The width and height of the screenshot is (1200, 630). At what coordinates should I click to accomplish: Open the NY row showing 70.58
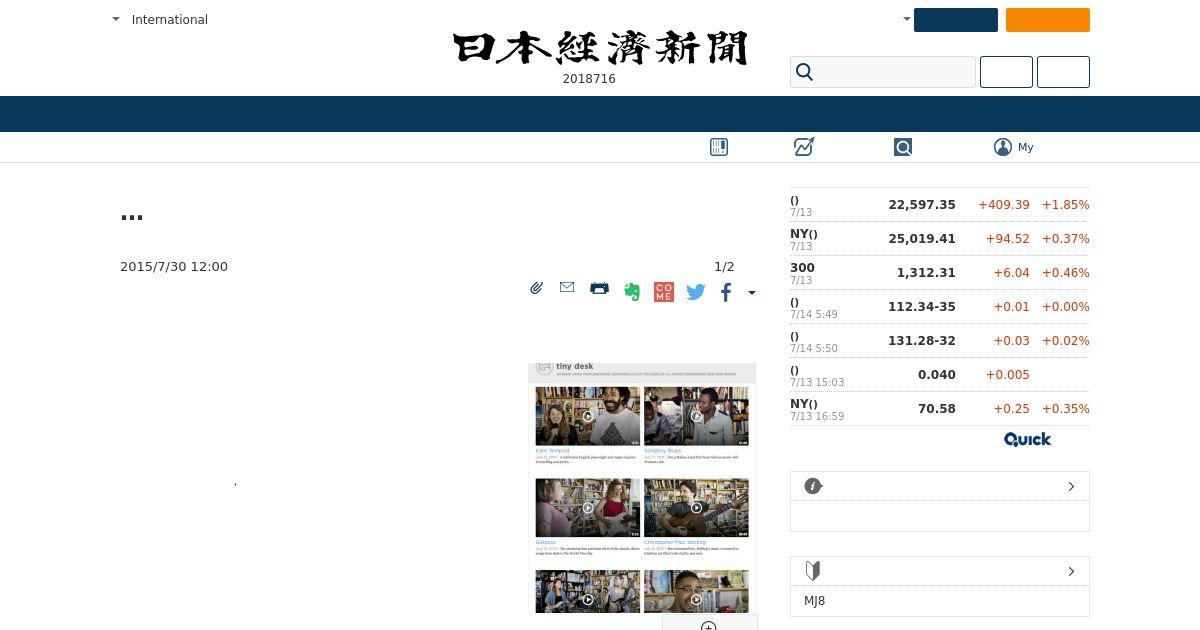(x=940, y=409)
